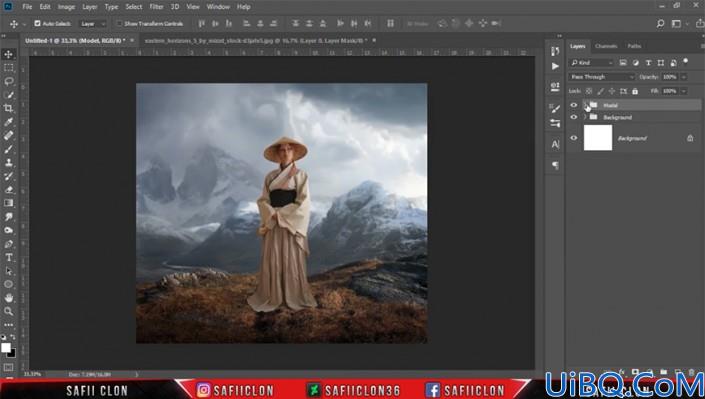Enable Show Transform Controls checkbox
The width and height of the screenshot is (705, 399).
pyautogui.click(x=119, y=23)
